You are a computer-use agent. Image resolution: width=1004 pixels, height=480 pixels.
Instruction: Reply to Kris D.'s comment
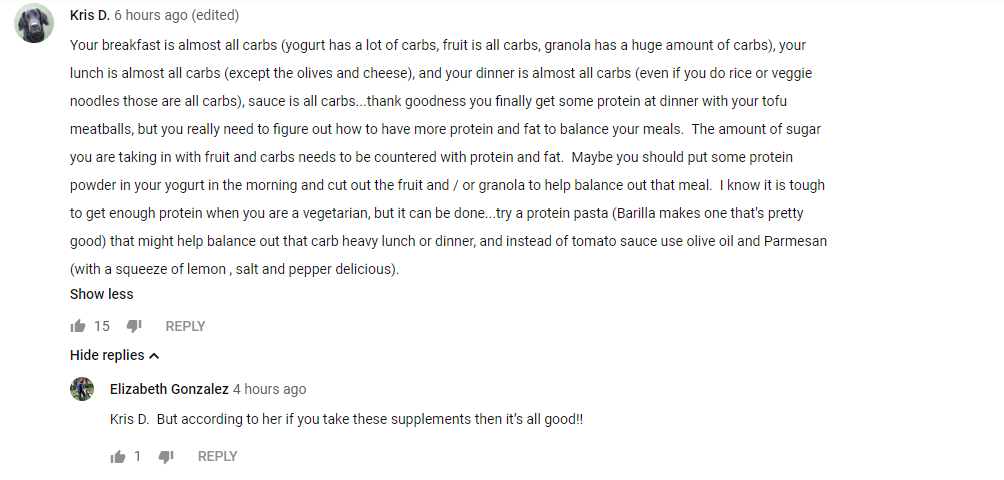tap(185, 326)
